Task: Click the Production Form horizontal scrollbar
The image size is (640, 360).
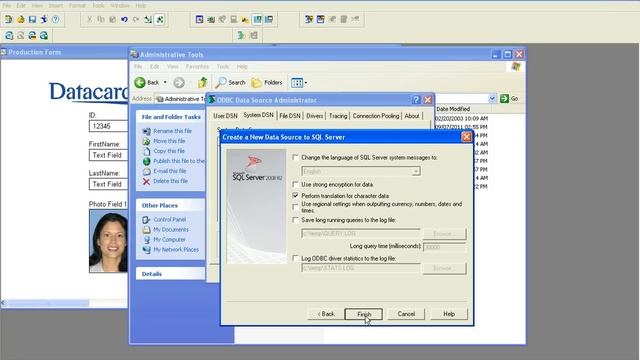Action: [64, 303]
